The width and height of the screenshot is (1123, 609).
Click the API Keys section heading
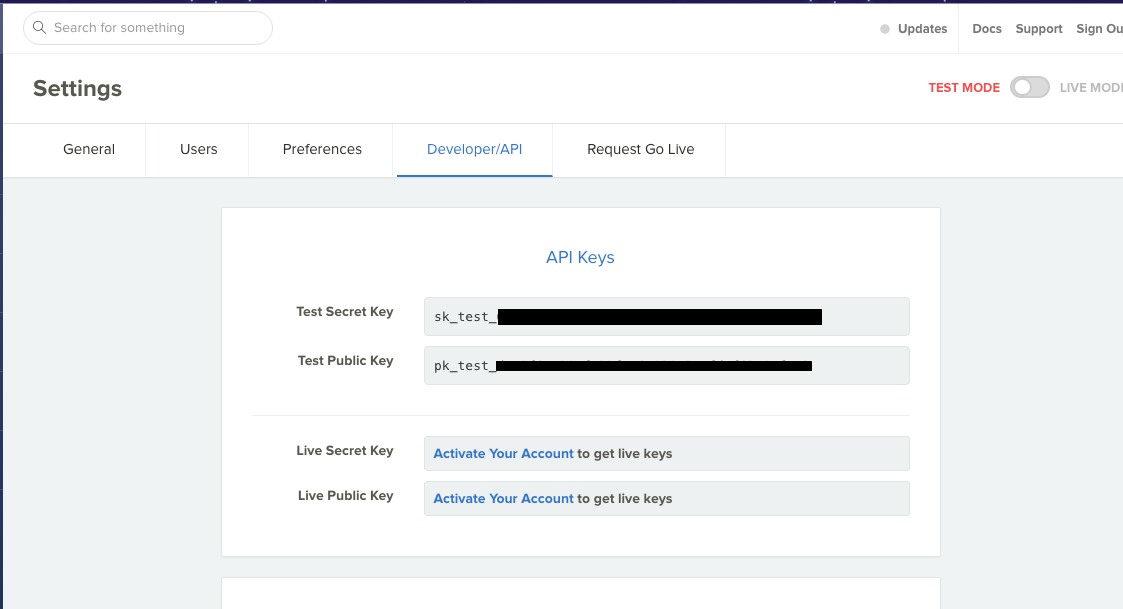pos(580,257)
